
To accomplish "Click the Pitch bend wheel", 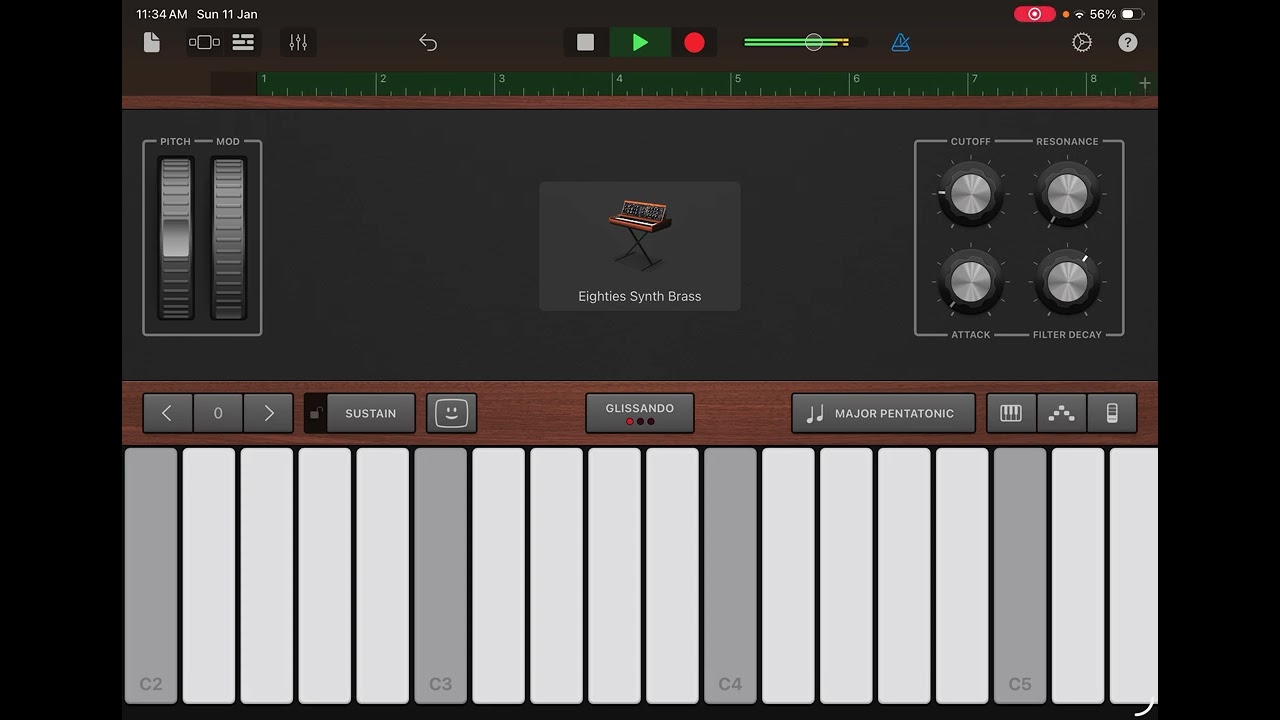I will pos(175,238).
